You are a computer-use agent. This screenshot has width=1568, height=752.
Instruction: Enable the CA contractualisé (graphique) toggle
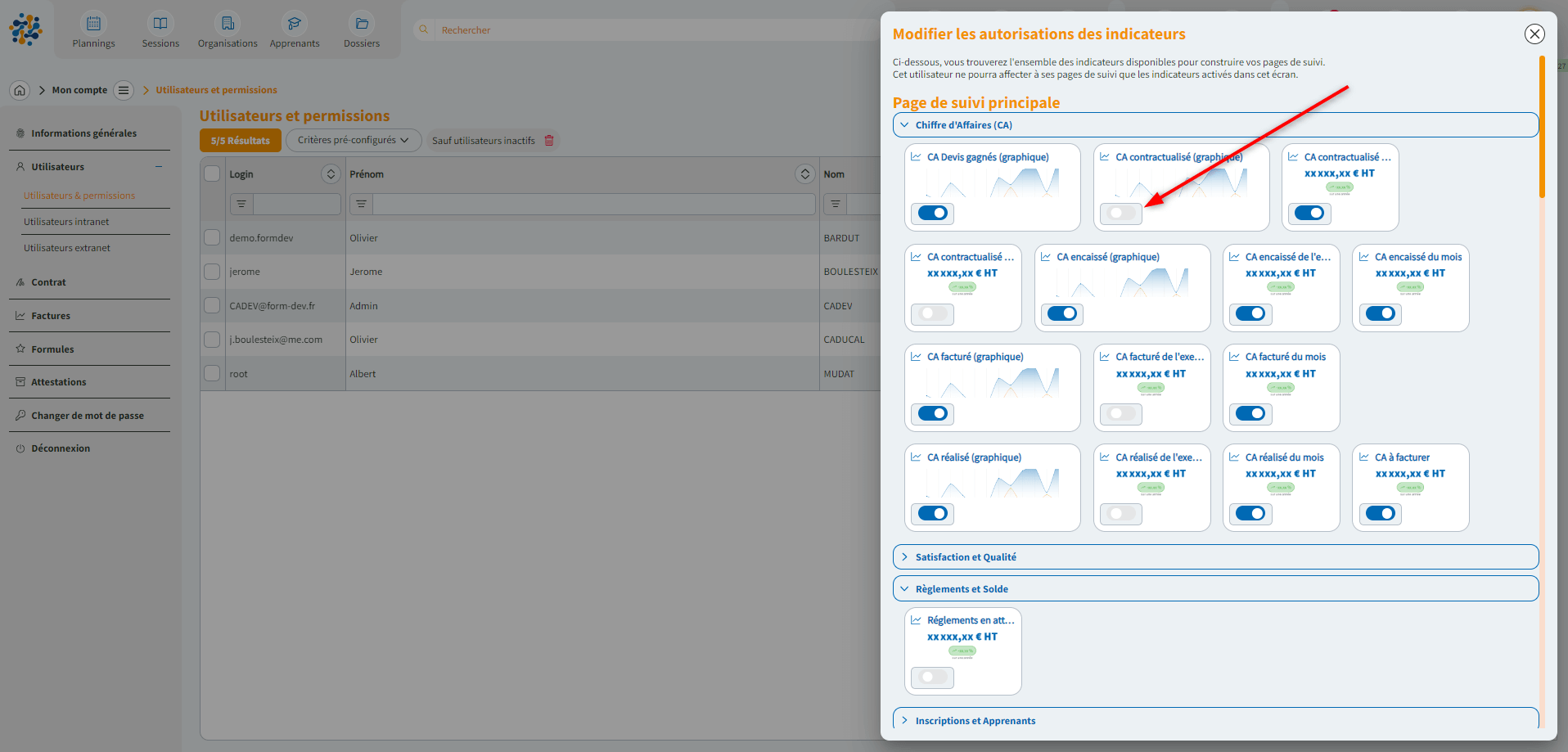(1120, 214)
